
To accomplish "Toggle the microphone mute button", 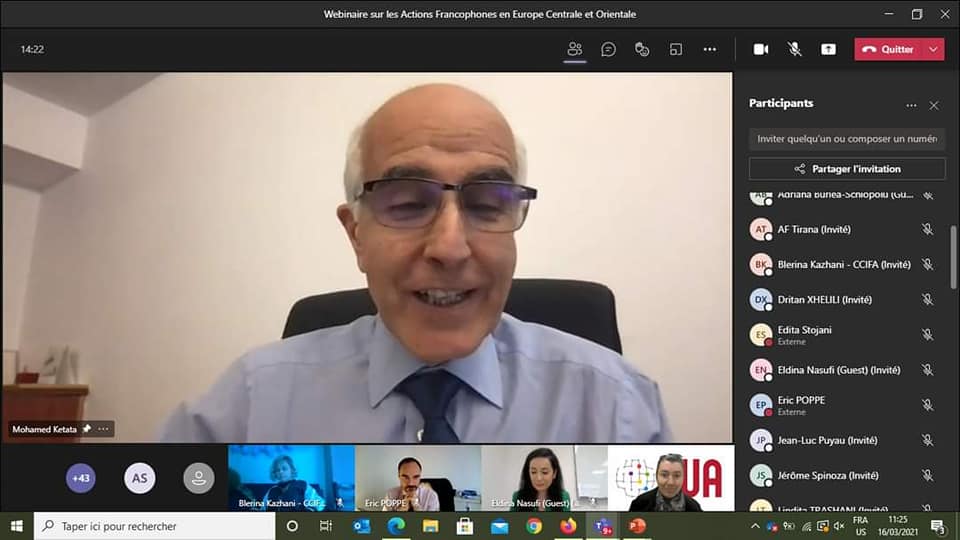I will [x=794, y=49].
